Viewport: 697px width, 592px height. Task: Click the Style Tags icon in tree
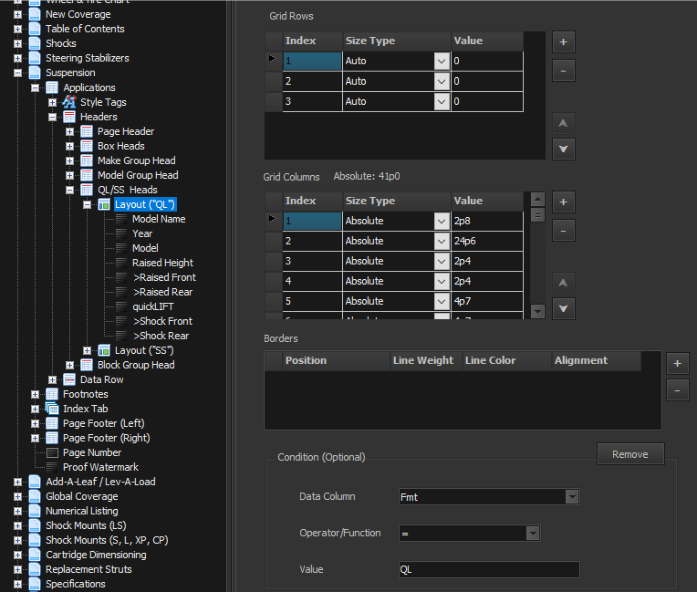69,102
